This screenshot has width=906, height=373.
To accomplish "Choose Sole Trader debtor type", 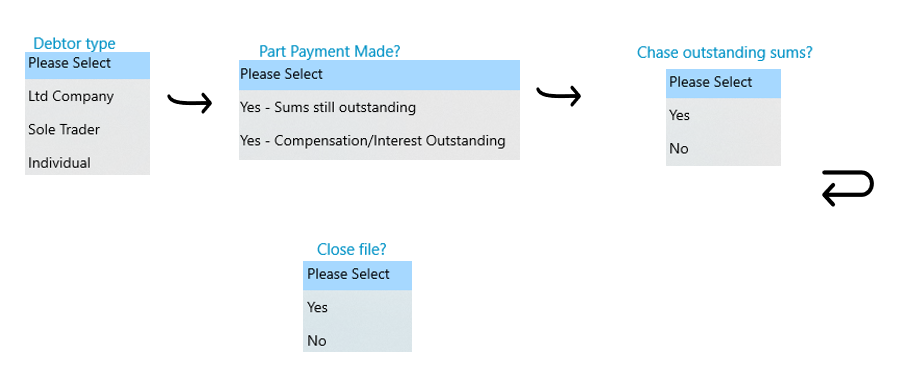I will click(x=87, y=129).
